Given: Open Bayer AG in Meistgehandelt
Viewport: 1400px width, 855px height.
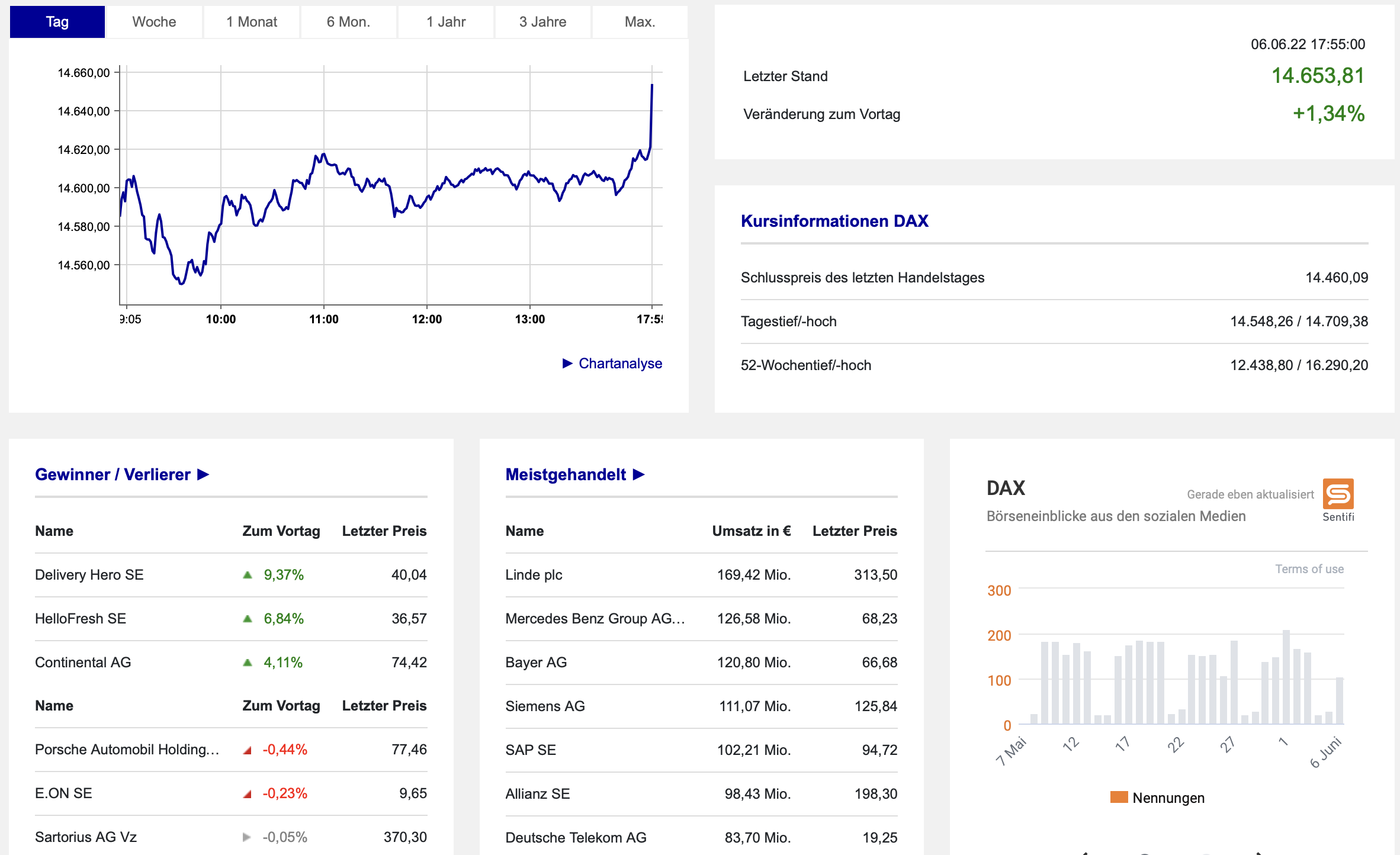Looking at the screenshot, I should [x=536, y=663].
